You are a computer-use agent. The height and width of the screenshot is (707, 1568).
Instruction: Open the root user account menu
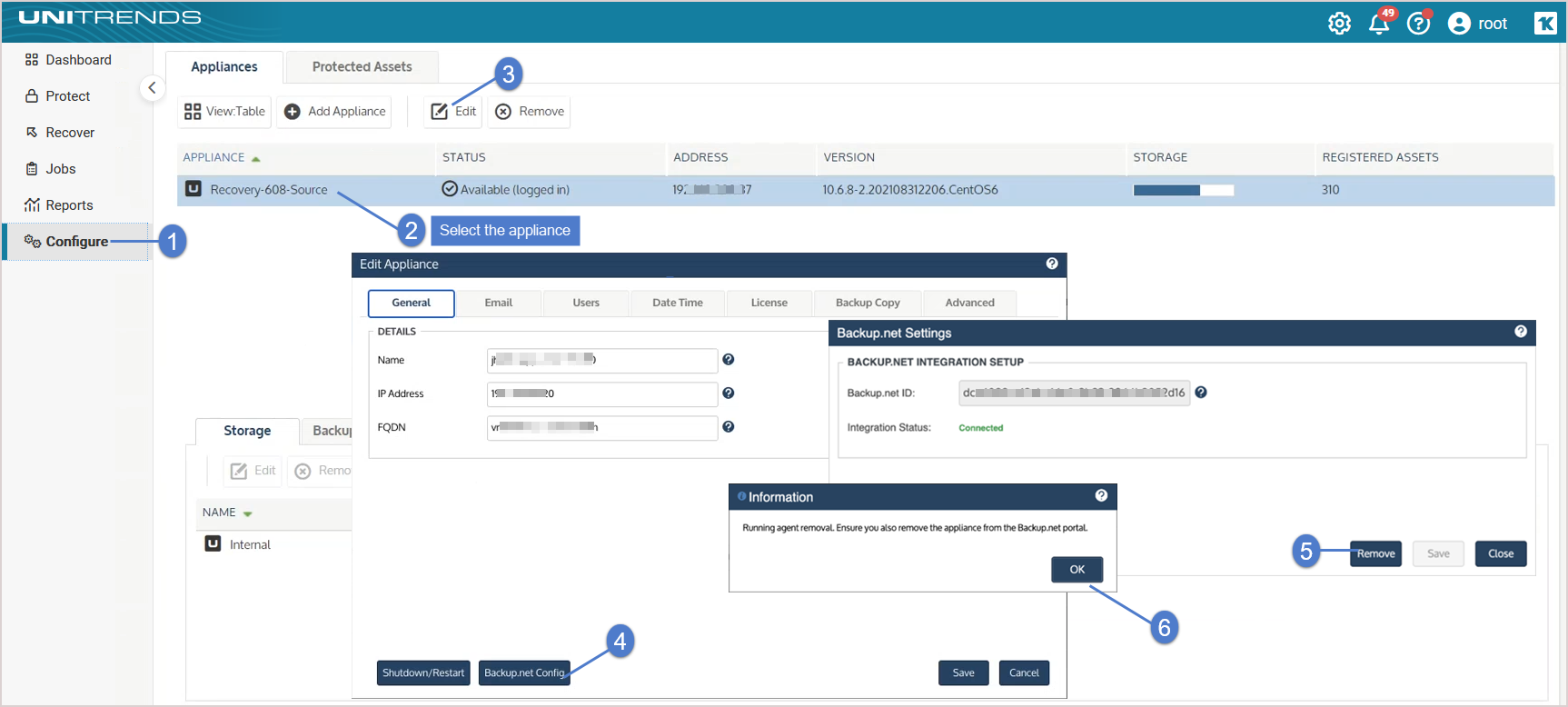pos(1478,24)
